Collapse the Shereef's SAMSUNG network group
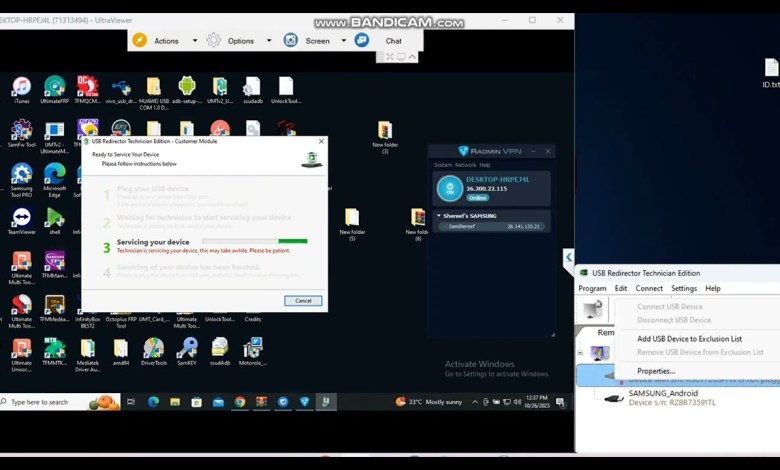780x470 pixels. pos(439,216)
